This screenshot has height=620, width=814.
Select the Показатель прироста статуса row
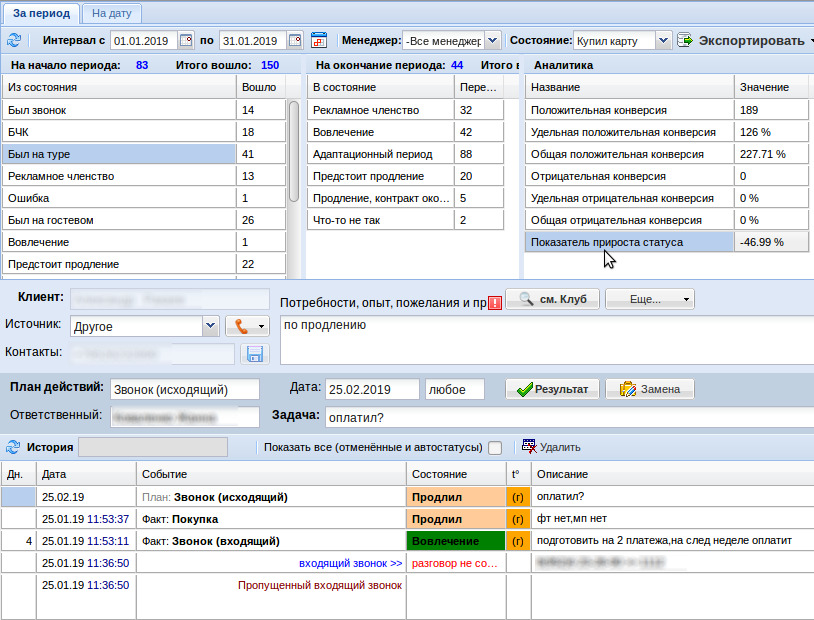667,242
